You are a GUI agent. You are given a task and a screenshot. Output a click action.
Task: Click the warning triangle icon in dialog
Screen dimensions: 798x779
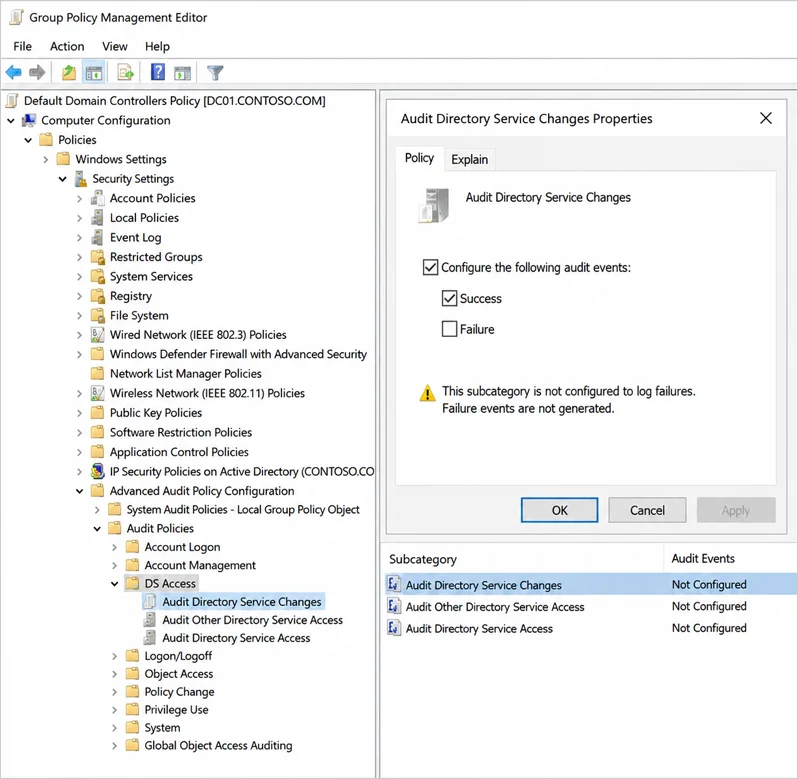coord(428,393)
